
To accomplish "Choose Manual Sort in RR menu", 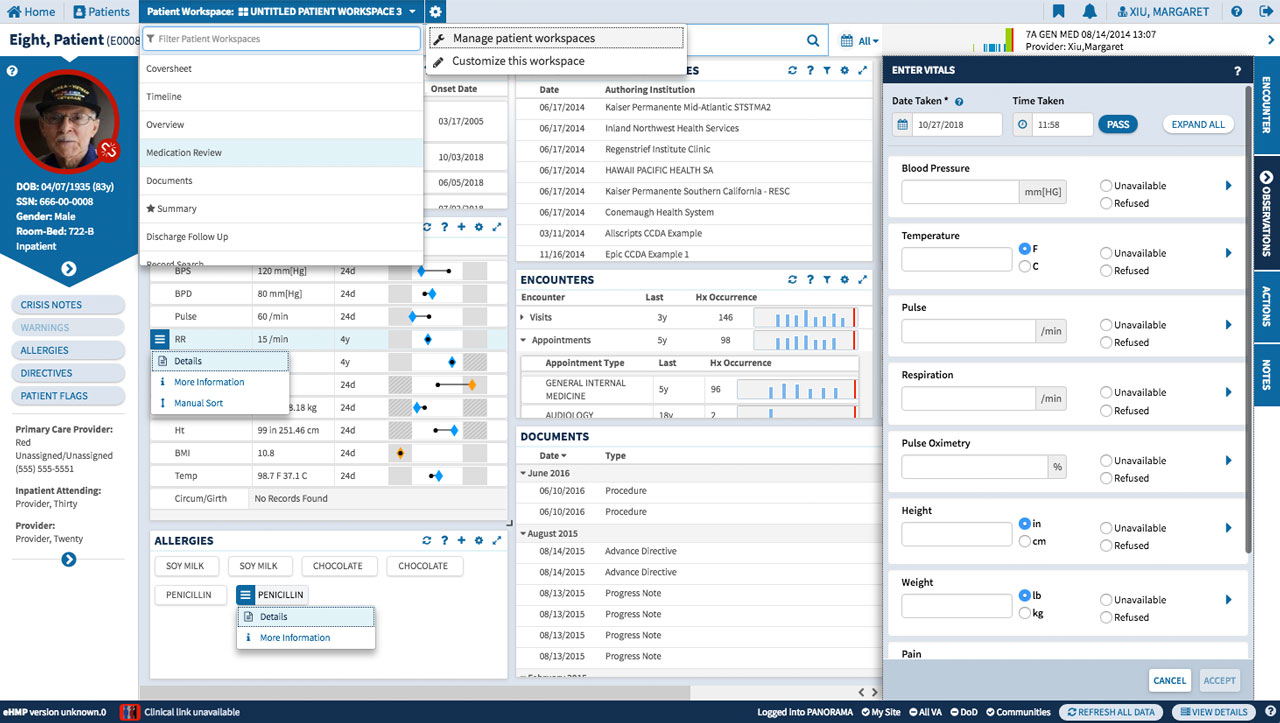I will tap(220, 403).
